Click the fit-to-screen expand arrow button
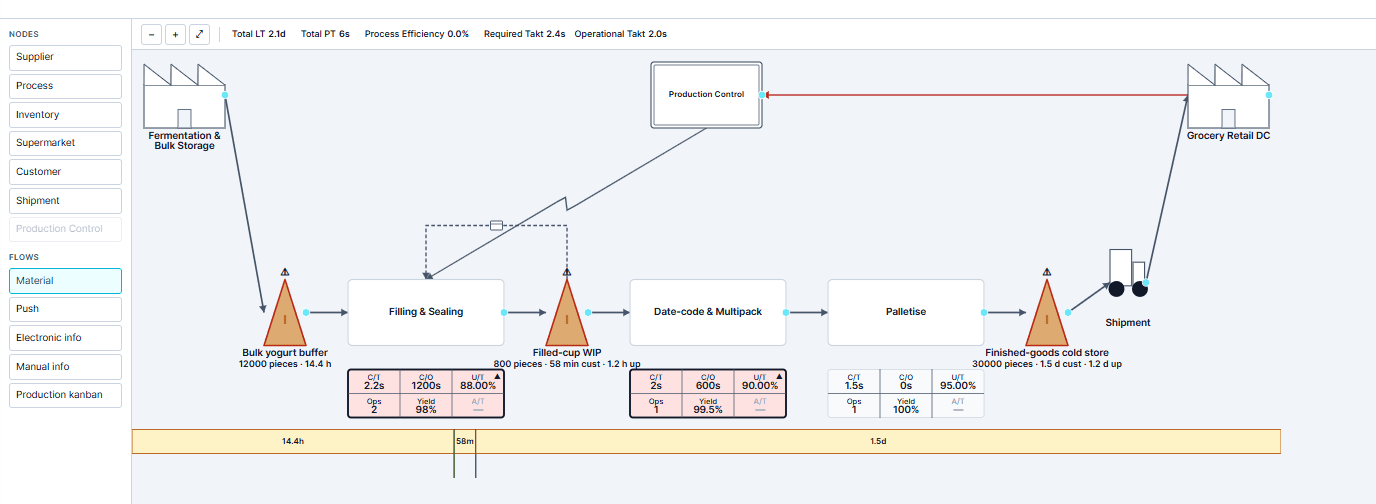 point(199,34)
